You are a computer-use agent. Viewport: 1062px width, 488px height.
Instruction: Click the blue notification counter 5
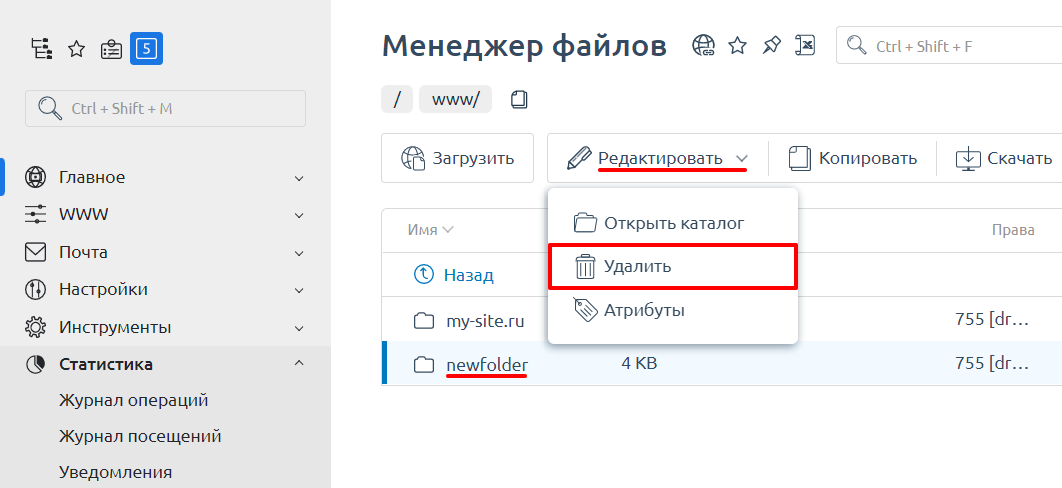click(146, 49)
